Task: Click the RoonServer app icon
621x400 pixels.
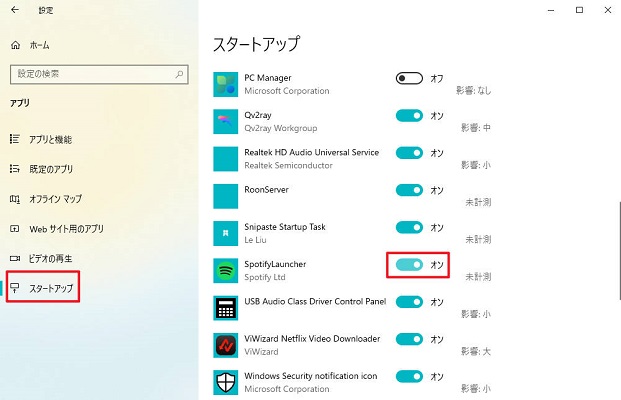Action: click(225, 196)
